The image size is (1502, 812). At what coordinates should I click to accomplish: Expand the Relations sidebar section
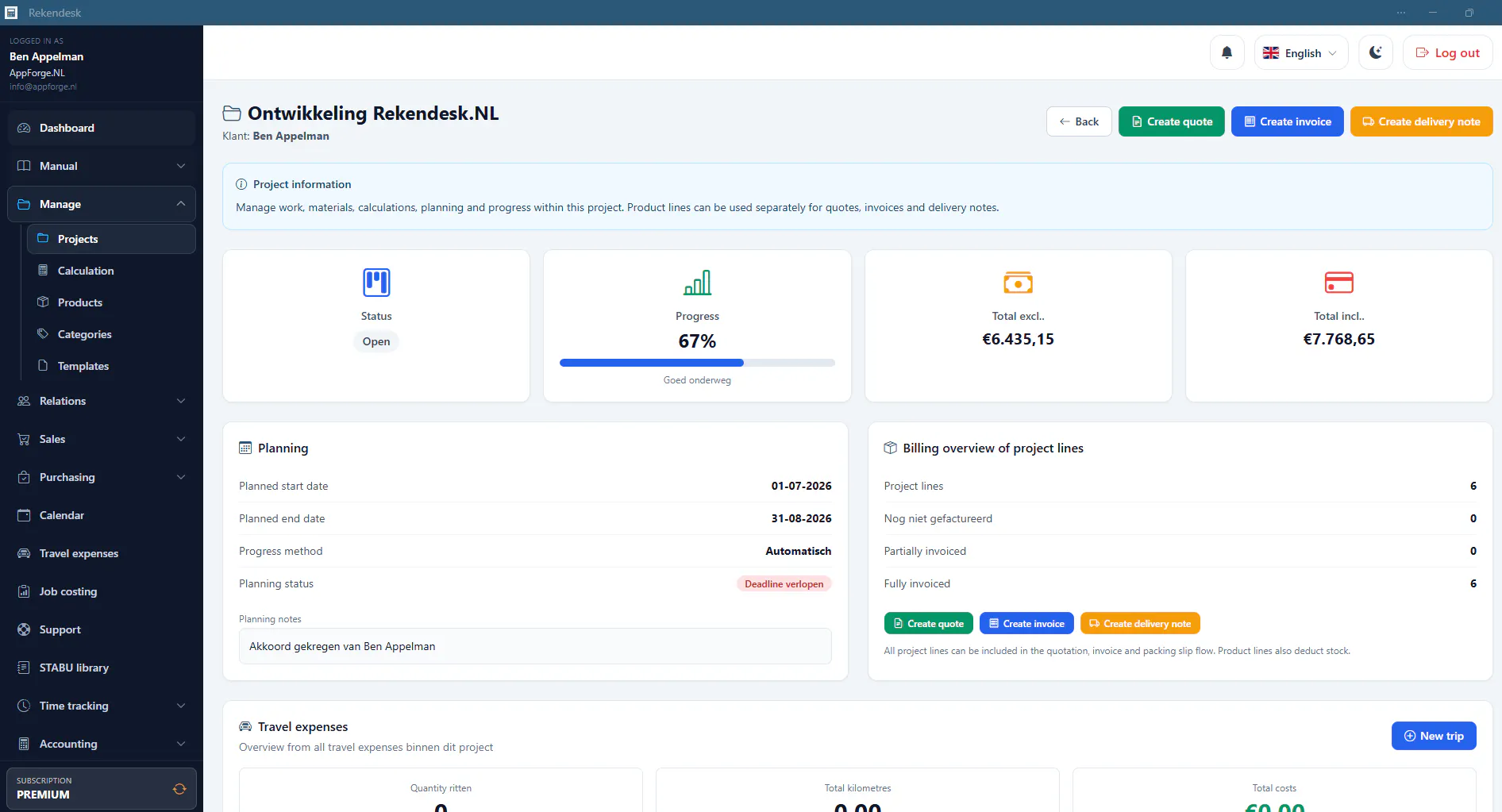[x=102, y=401]
